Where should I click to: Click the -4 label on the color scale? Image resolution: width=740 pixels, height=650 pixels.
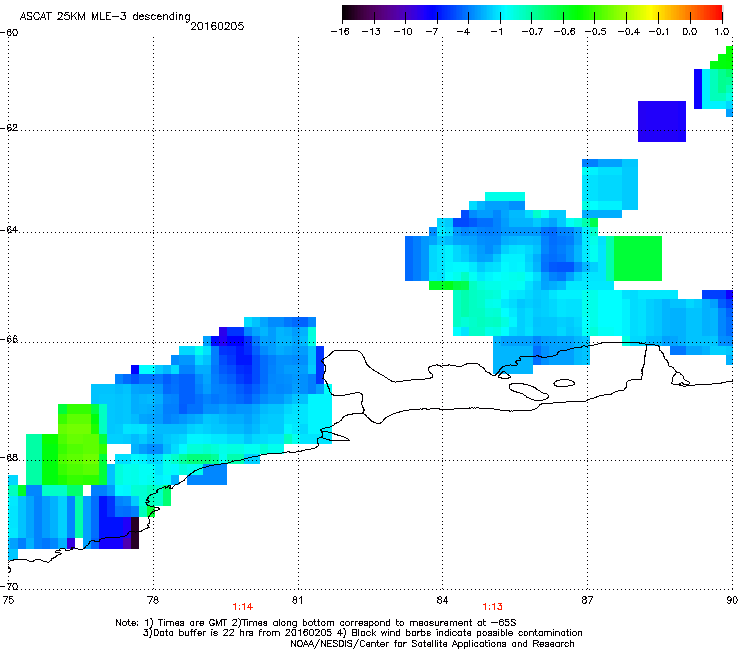pos(463,32)
